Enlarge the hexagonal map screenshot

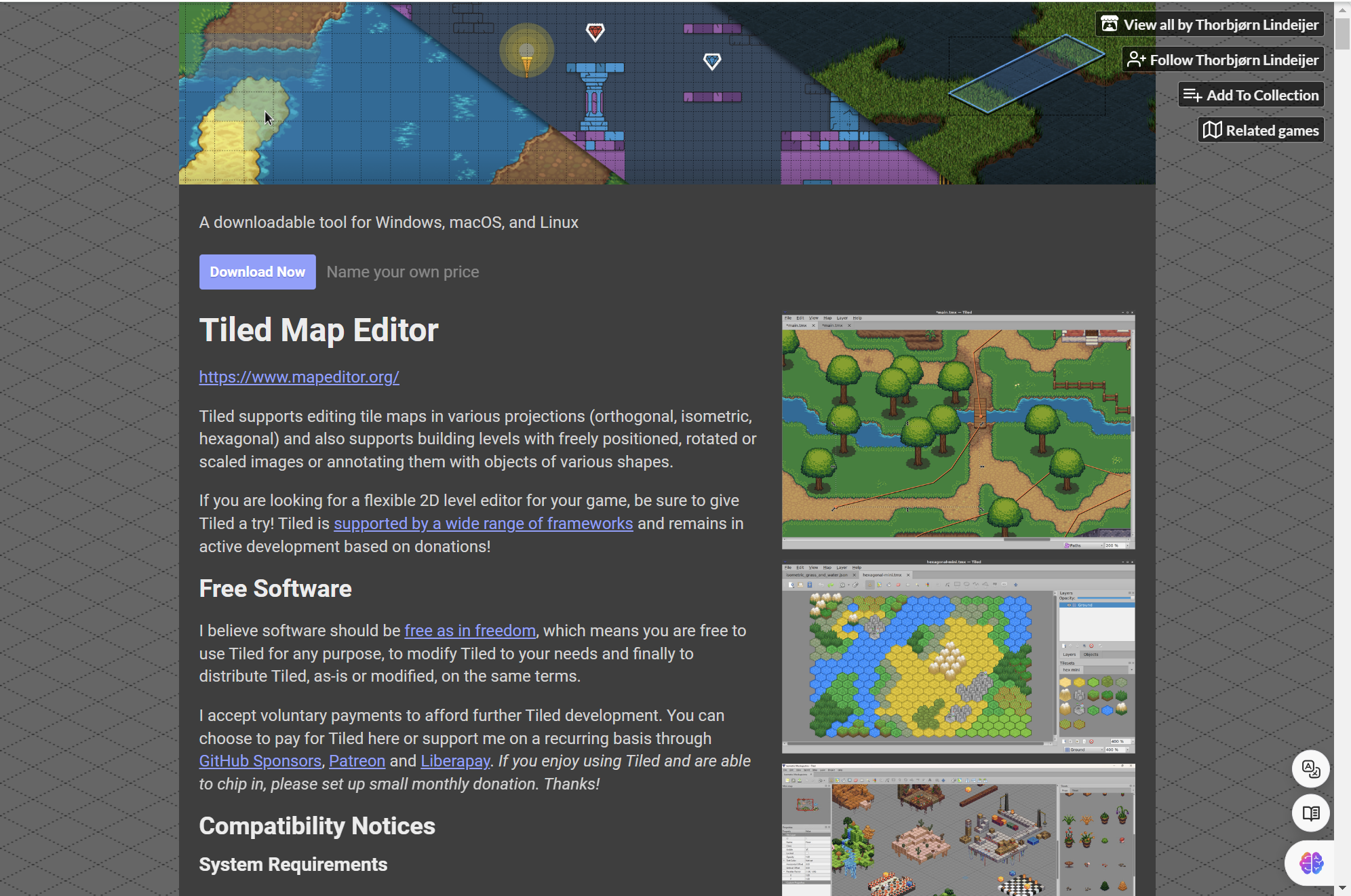(x=958, y=657)
